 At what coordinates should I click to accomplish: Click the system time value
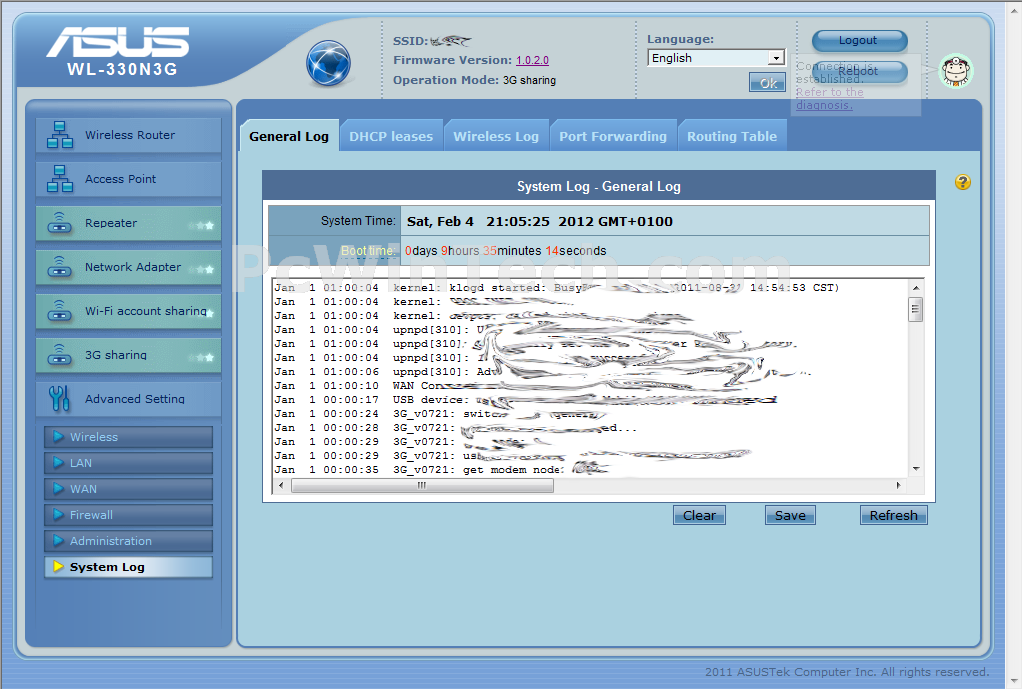coord(540,221)
